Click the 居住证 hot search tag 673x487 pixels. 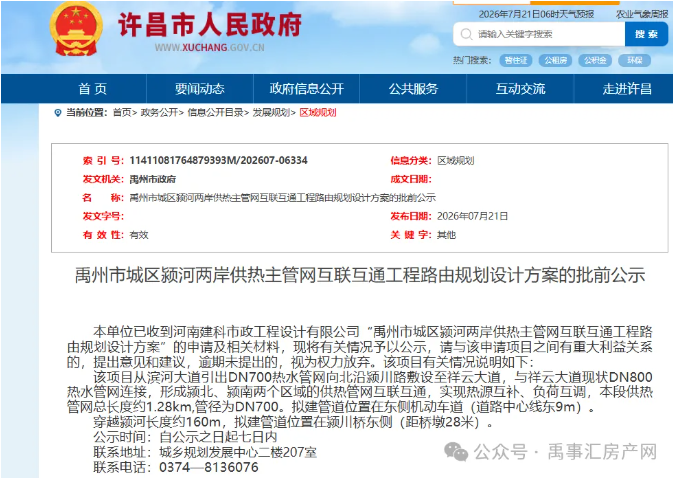(515, 60)
